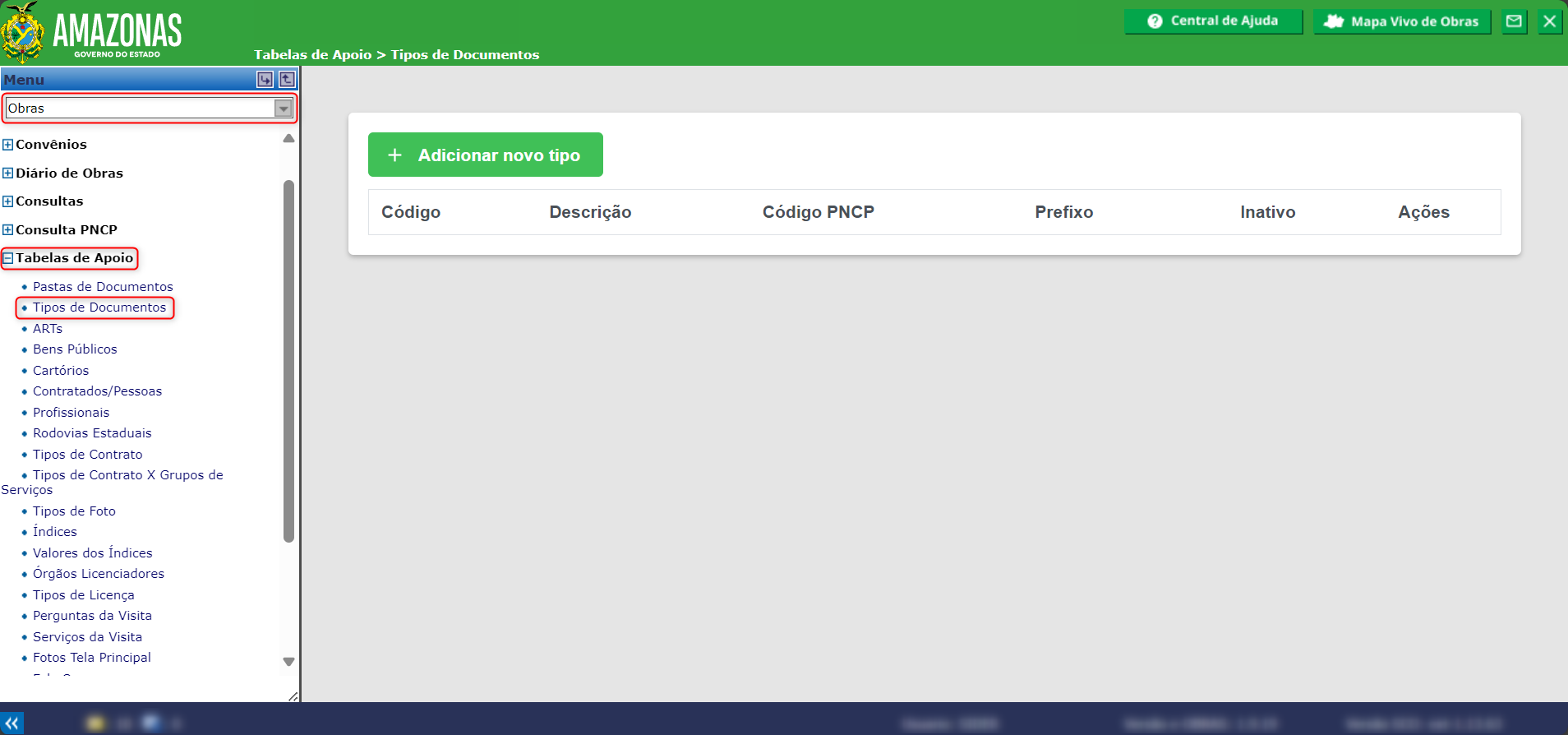Open Bens Públicos
The image size is (1568, 735).
point(75,349)
